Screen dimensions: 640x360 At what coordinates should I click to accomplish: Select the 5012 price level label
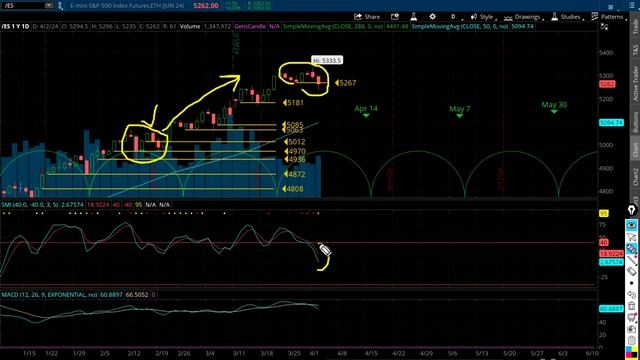coord(295,142)
